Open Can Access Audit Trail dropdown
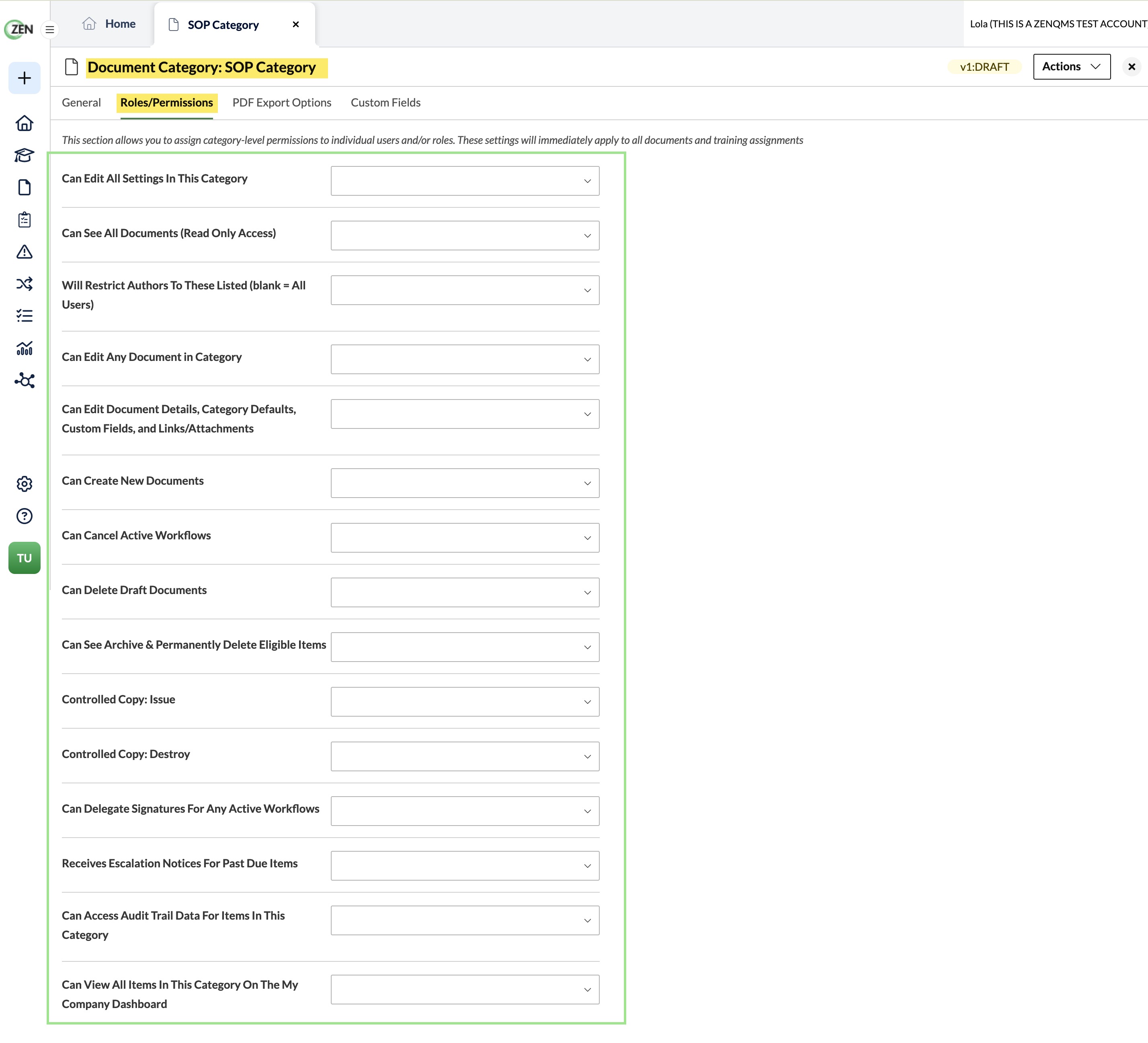Image resolution: width=1148 pixels, height=1043 pixels. [465, 920]
